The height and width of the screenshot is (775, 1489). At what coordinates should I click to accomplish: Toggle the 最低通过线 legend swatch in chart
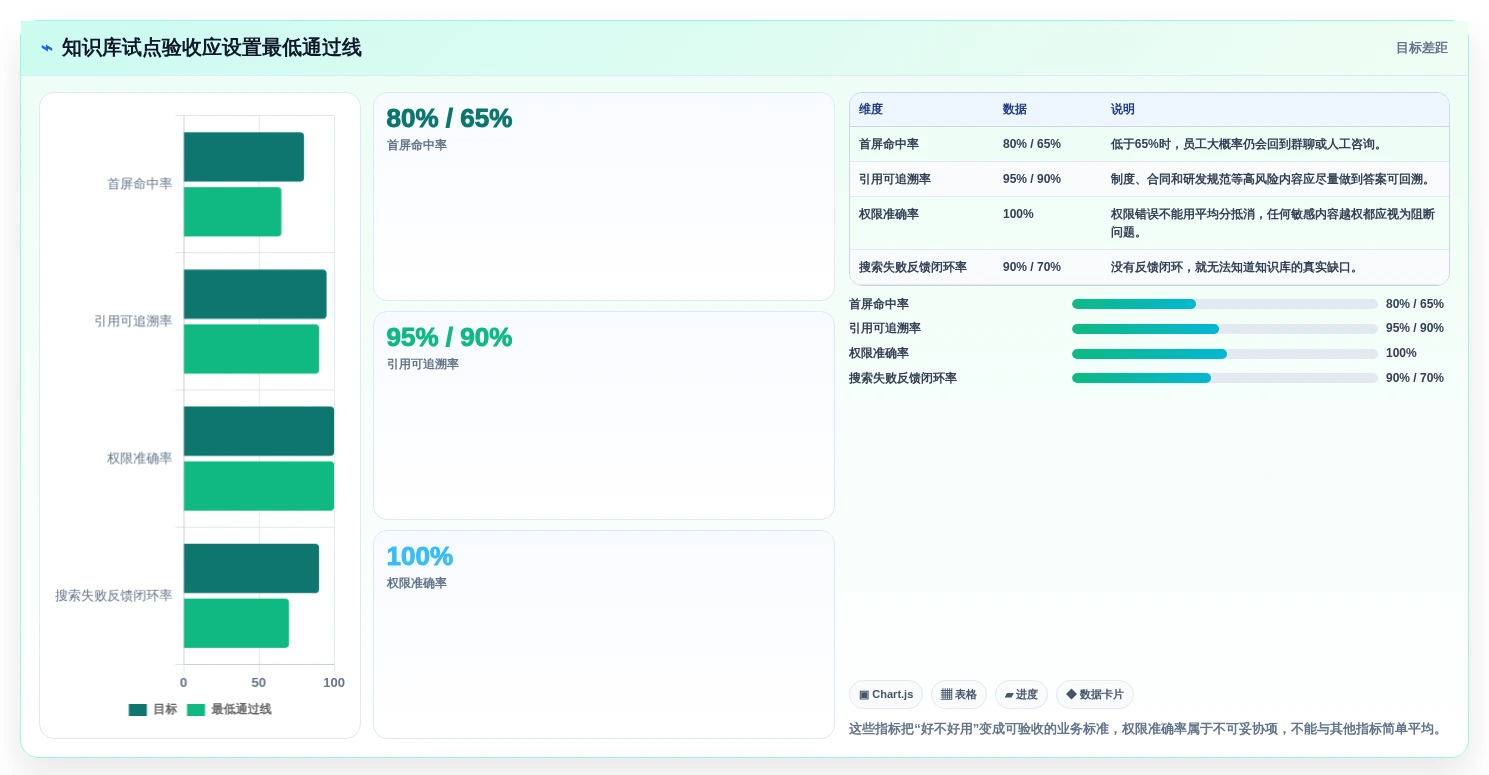pos(196,710)
